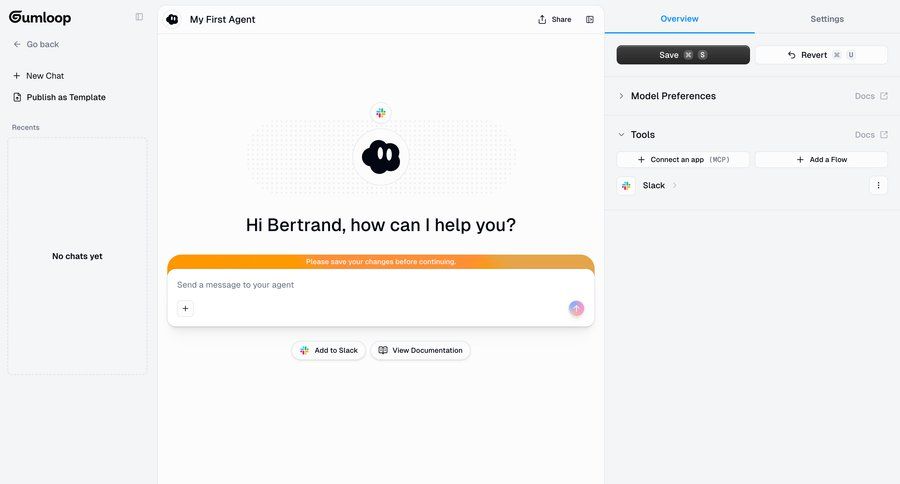900x484 pixels.
Task: Click the Recents heading
Action: coord(26,127)
